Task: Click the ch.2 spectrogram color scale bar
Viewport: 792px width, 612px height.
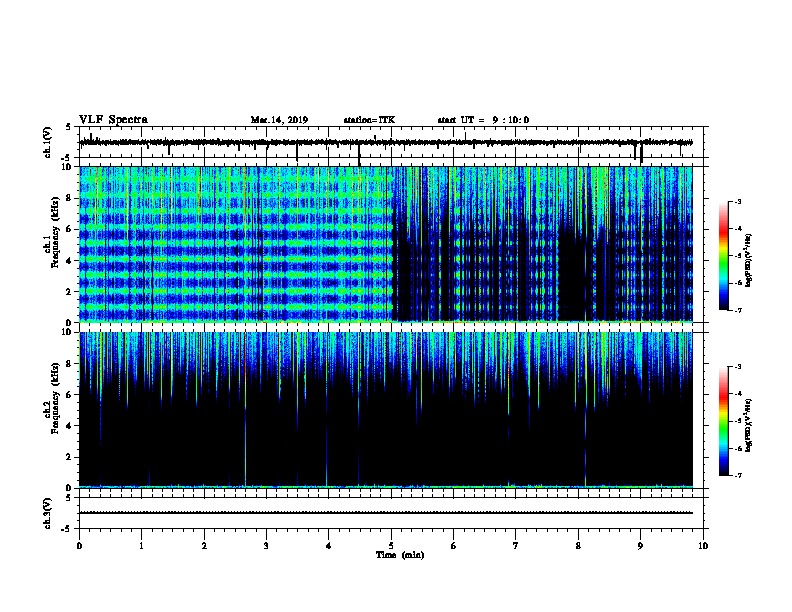Action: point(724,421)
